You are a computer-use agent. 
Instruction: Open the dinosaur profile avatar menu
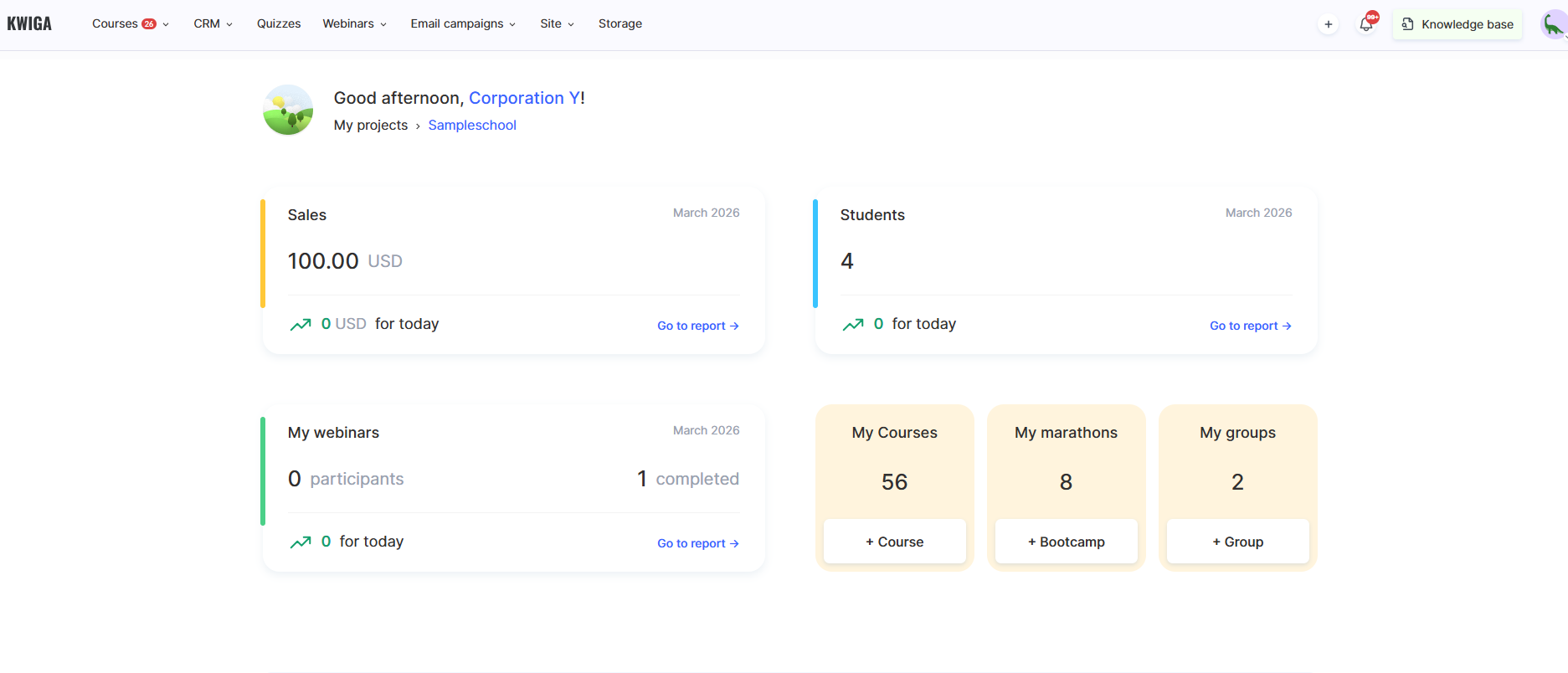coord(1553,24)
